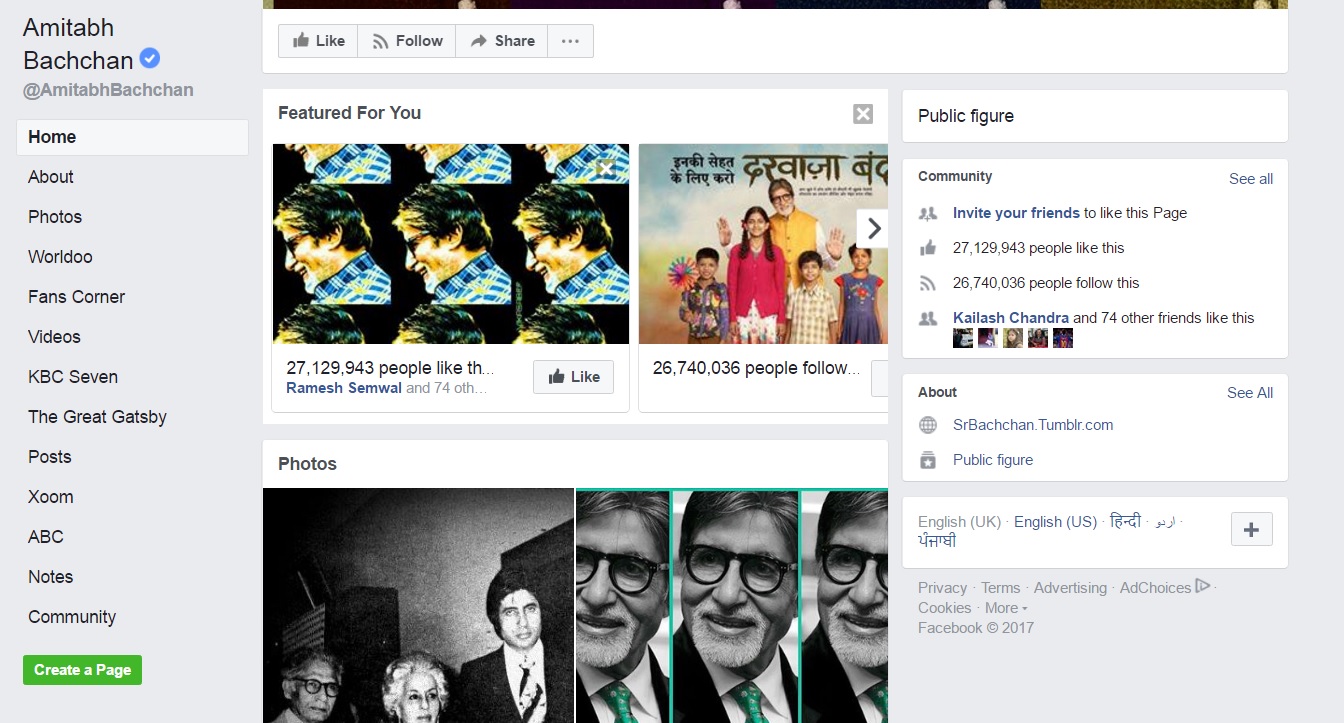Share the page using Share button
The height and width of the screenshot is (723, 1344).
(x=502, y=41)
